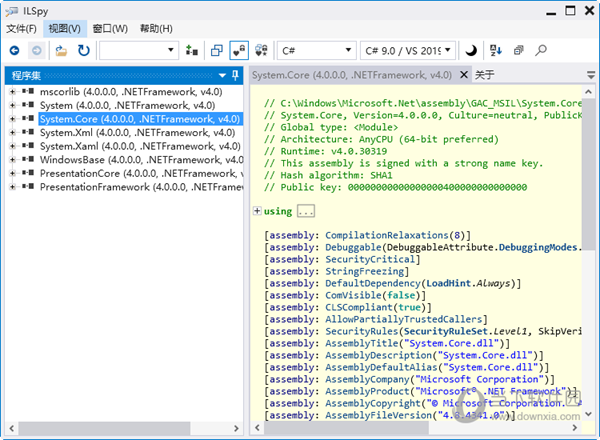Select System (4.0.0.0) assembly row
This screenshot has height=440, width=600.
127,105
